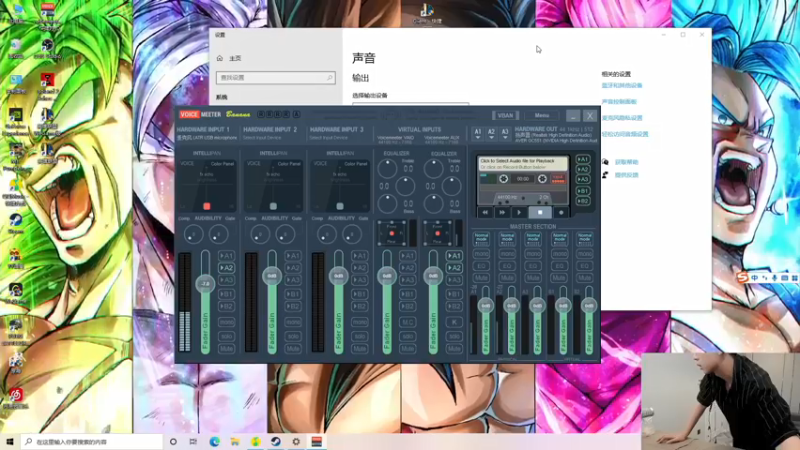Toggle the K button on Voicemeeter AUX strip

454,322
